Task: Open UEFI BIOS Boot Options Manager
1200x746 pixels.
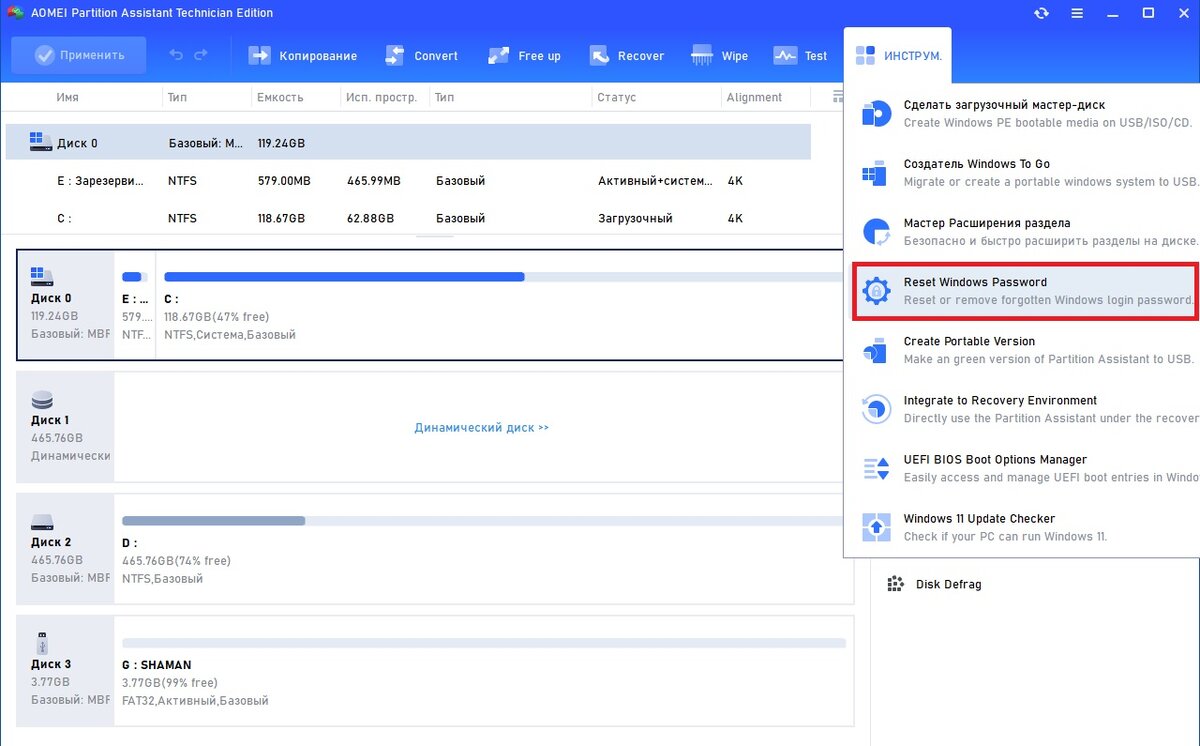Action: pyautogui.click(x=1022, y=468)
